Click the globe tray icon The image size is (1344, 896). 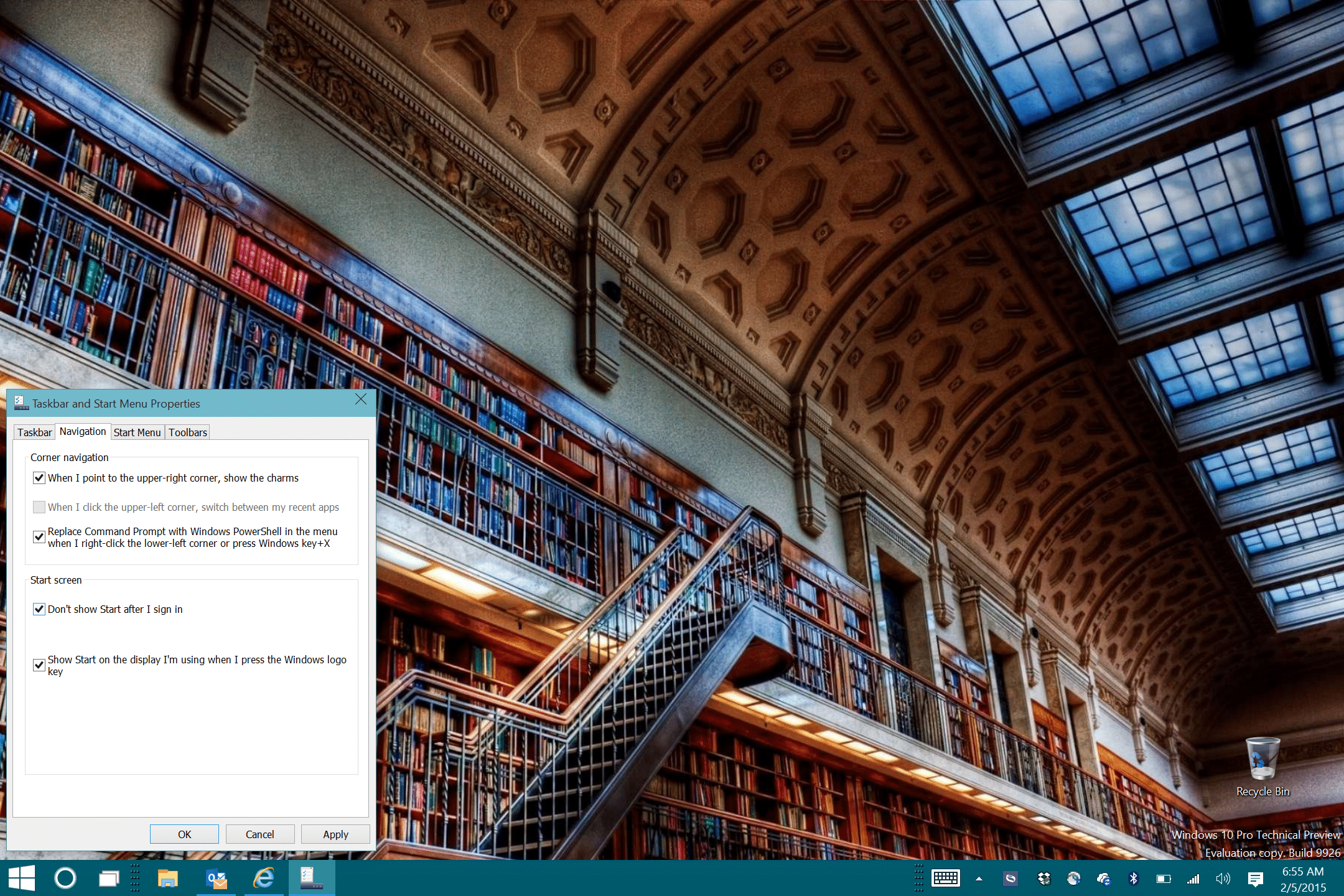(1073, 879)
